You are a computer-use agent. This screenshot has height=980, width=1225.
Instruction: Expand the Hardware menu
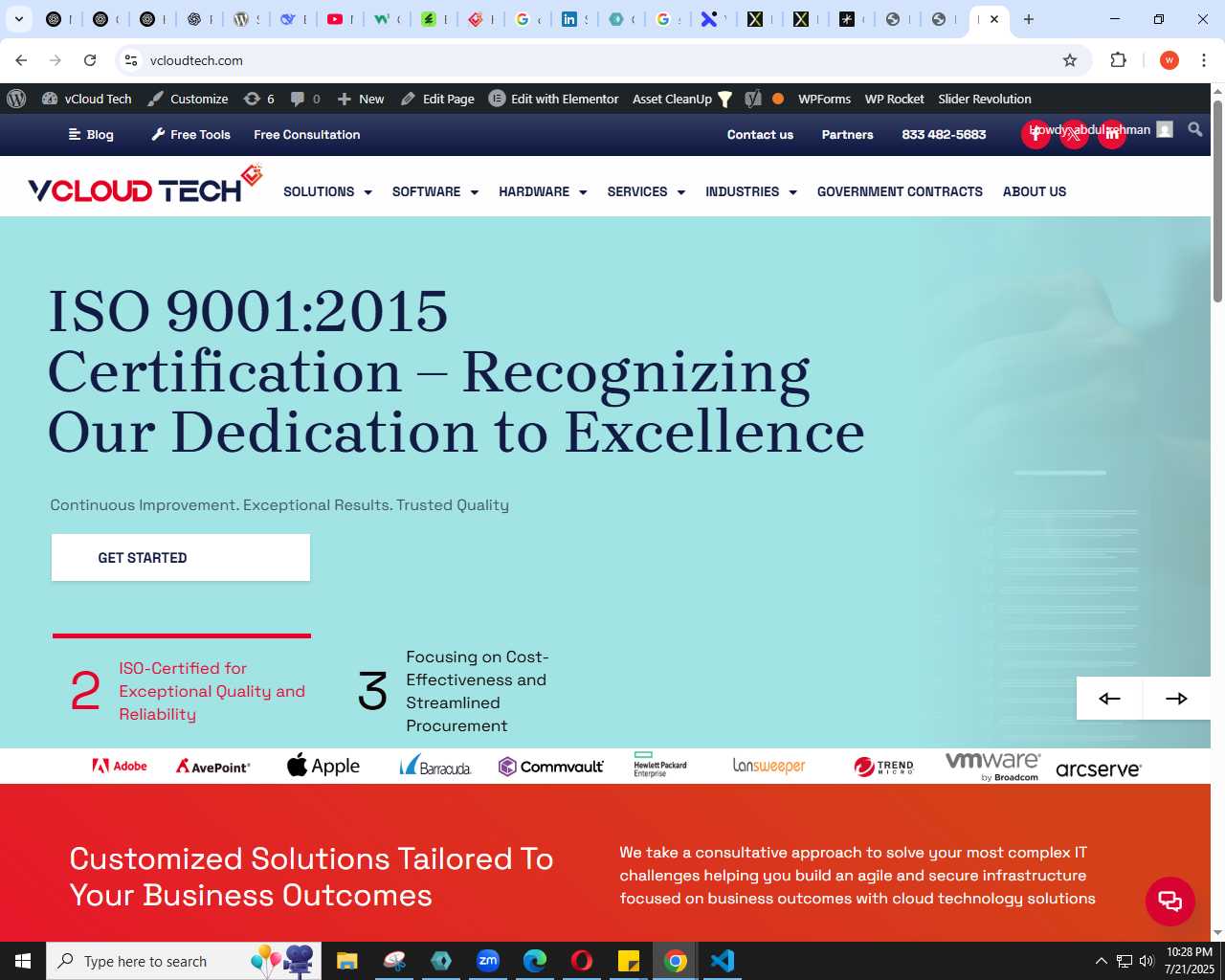tap(543, 191)
